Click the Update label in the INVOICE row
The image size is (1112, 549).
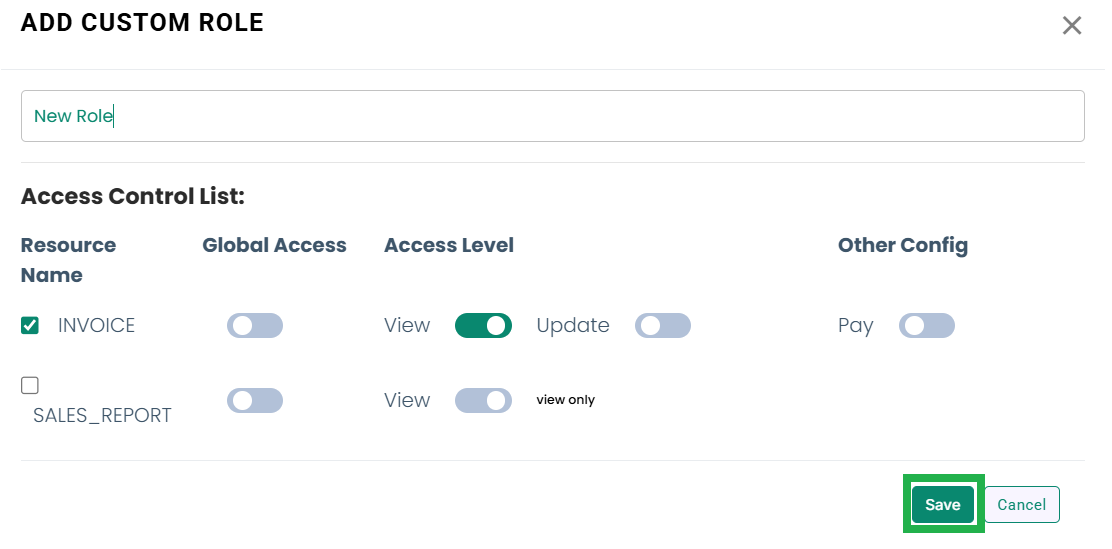pyautogui.click(x=573, y=326)
